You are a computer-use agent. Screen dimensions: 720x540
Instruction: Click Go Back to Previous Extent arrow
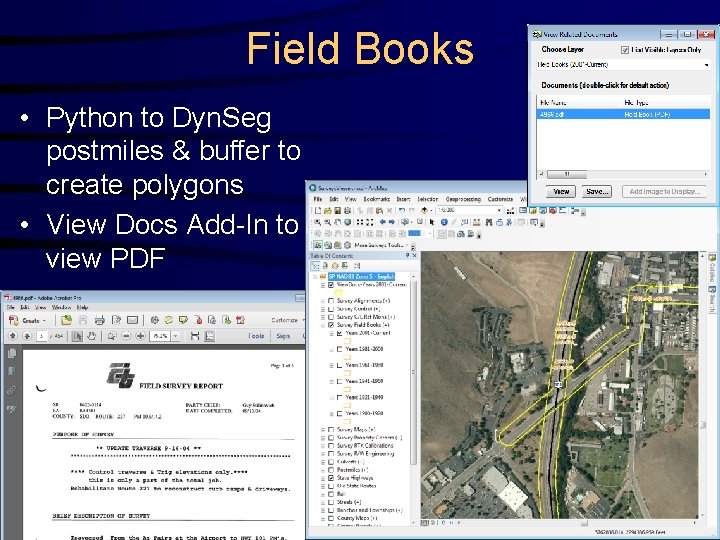382,222
